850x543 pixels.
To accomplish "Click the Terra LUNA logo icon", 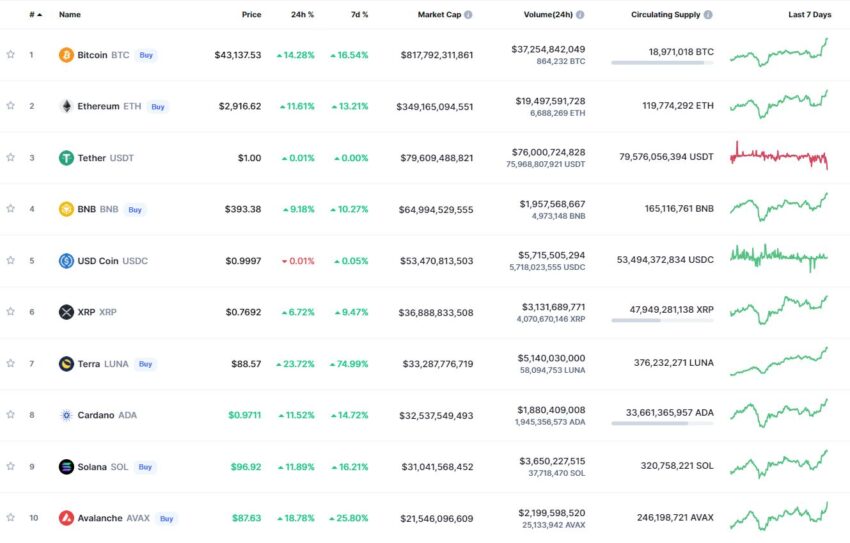I will pyautogui.click(x=66, y=364).
